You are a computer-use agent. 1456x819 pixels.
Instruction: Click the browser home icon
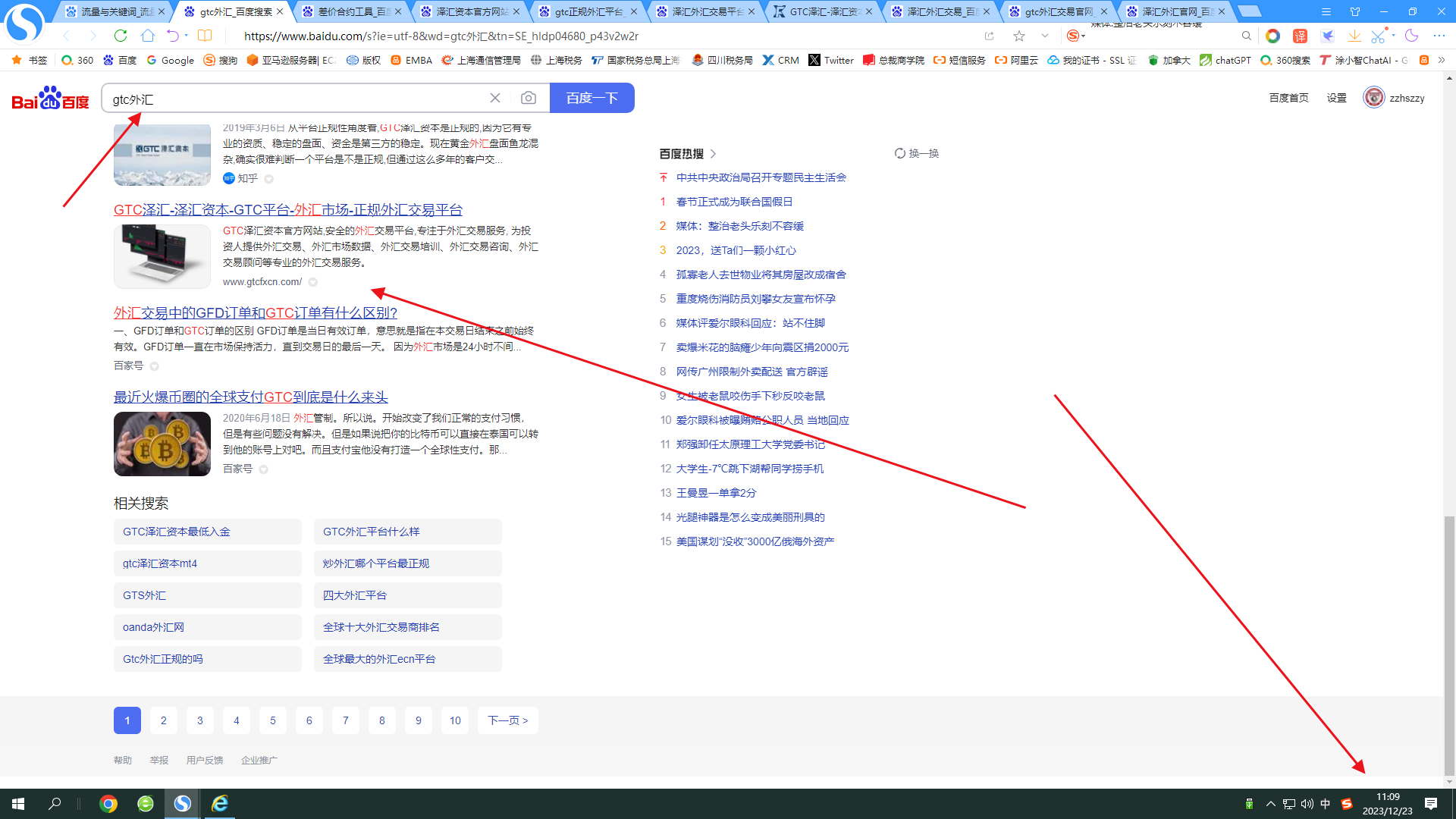point(147,36)
